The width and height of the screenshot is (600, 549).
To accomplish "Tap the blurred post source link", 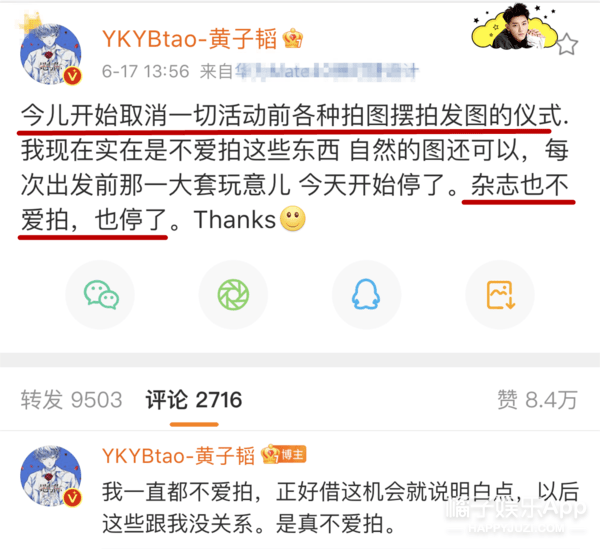I will tap(326, 71).
